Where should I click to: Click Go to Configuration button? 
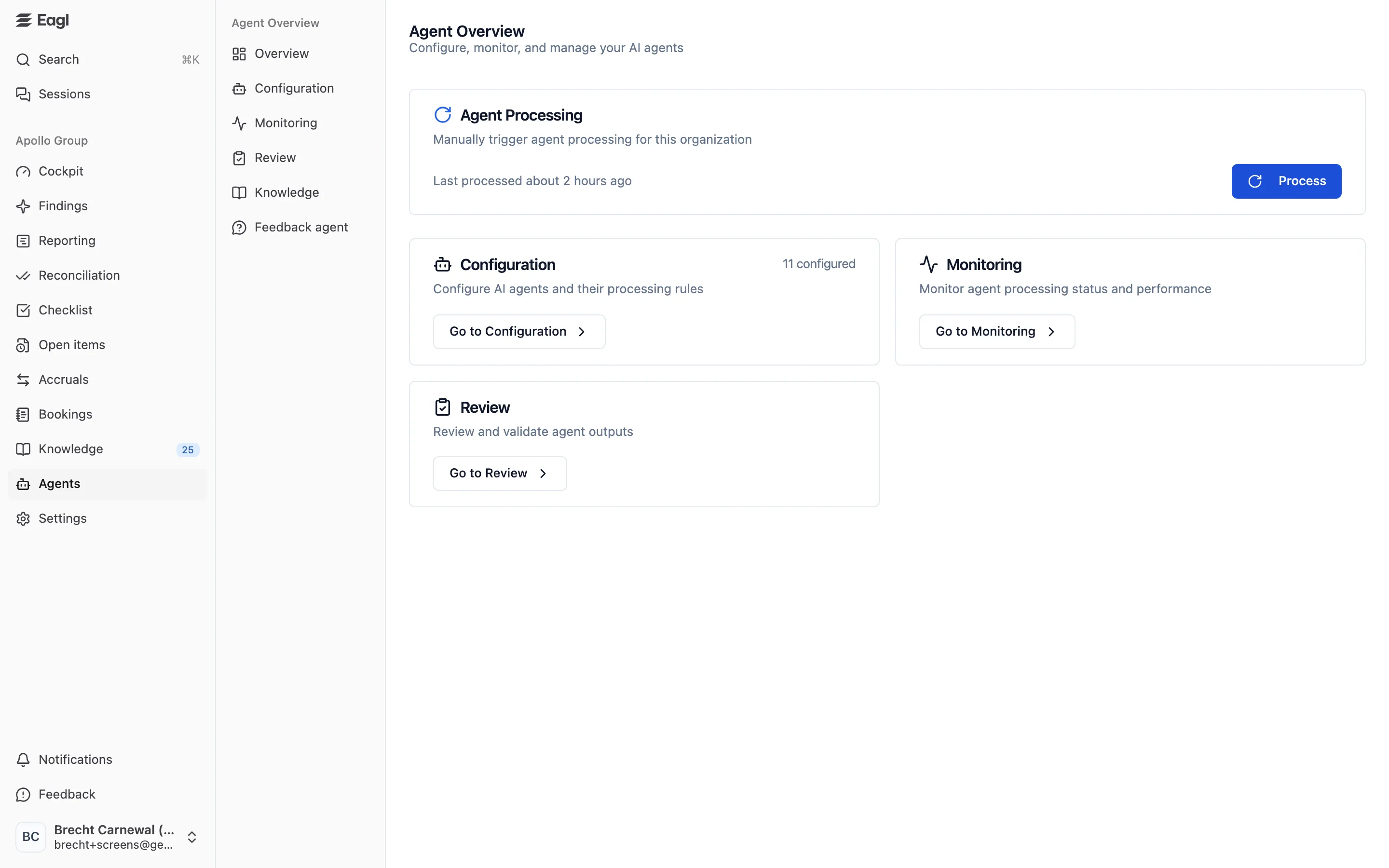click(x=519, y=332)
